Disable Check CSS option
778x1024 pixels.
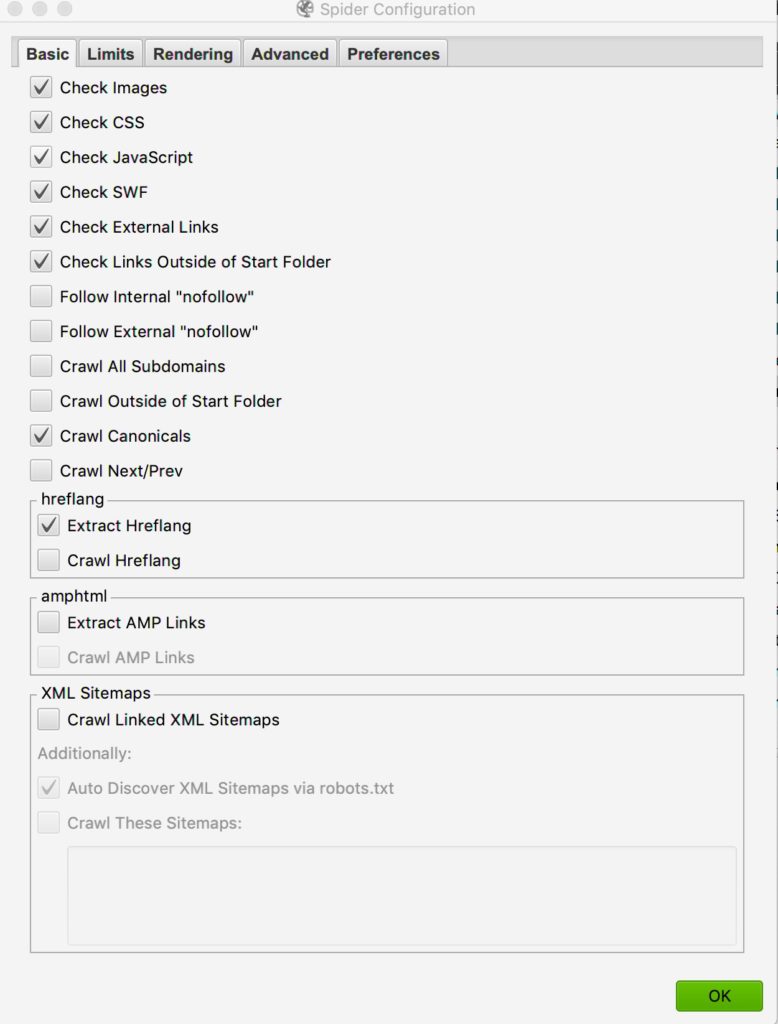click(41, 122)
